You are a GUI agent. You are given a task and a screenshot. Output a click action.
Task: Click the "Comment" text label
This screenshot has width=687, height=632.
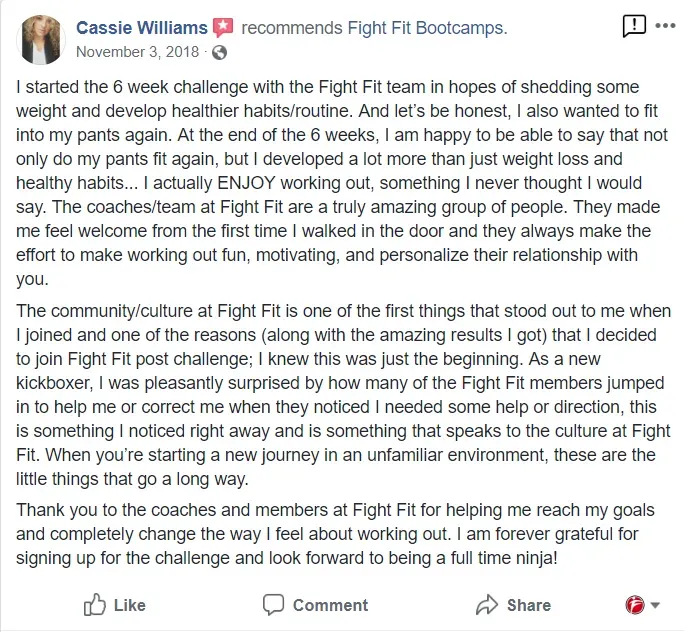tap(330, 605)
